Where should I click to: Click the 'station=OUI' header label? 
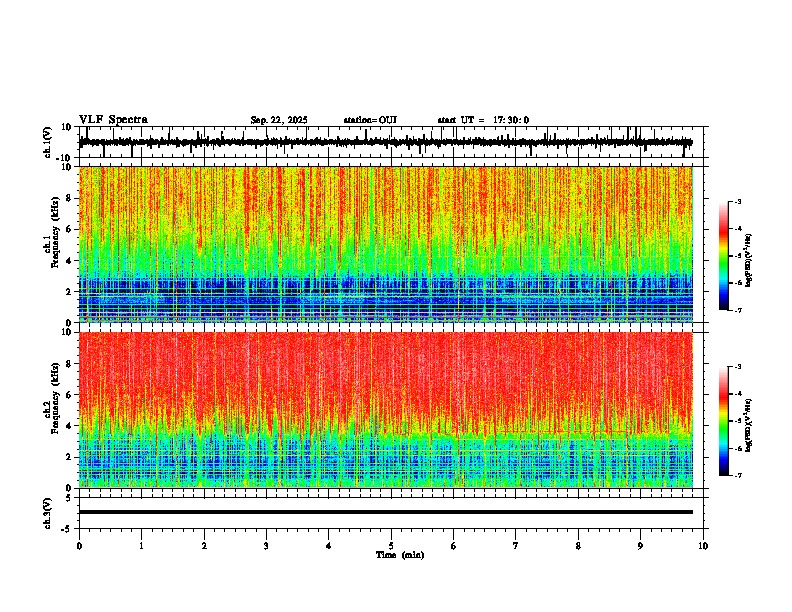coord(370,120)
